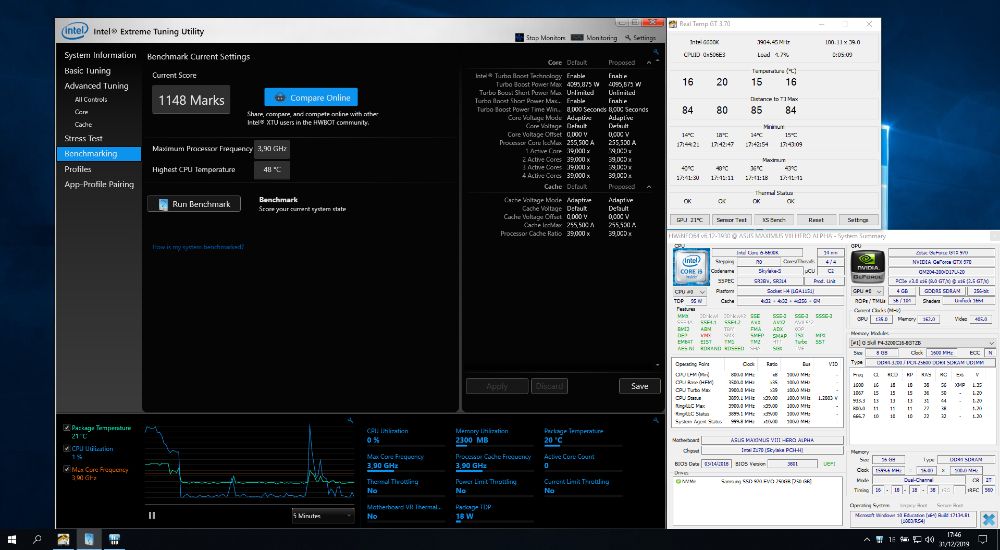Open Profiles section
The width and height of the screenshot is (1000, 550).
(x=78, y=169)
